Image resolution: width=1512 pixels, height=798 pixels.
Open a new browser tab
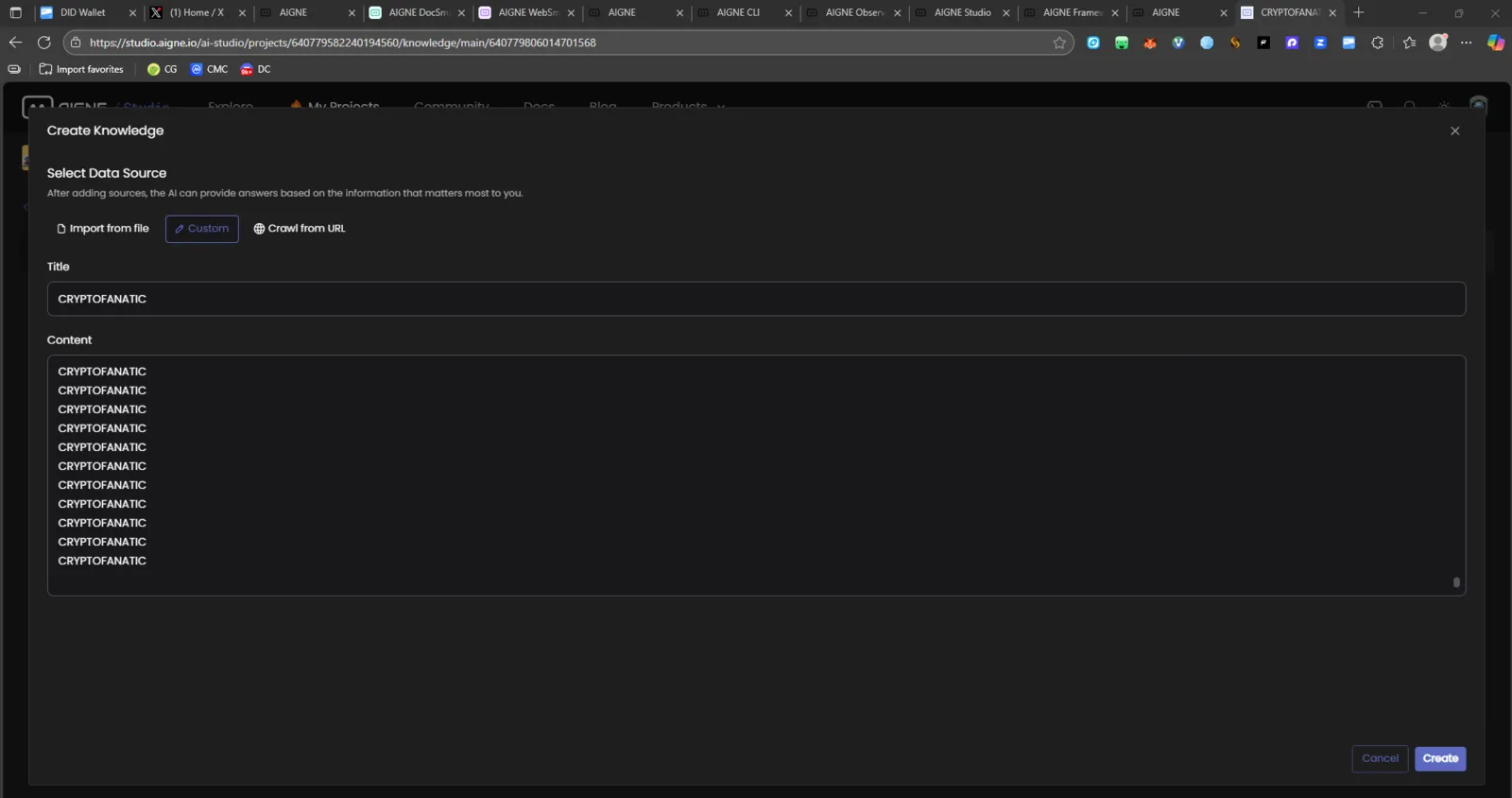pos(1359,12)
